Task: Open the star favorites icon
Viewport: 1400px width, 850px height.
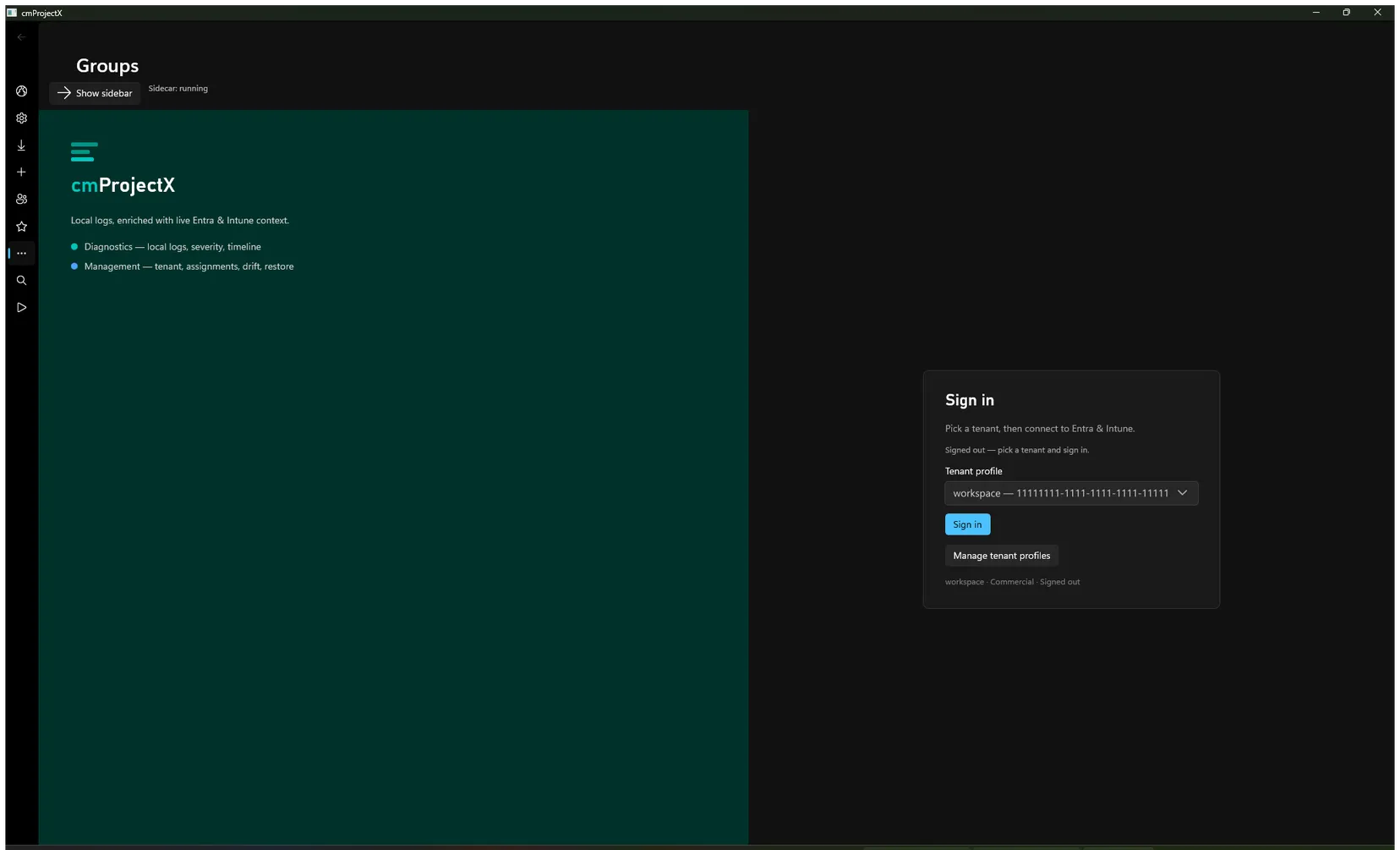Action: pos(21,227)
